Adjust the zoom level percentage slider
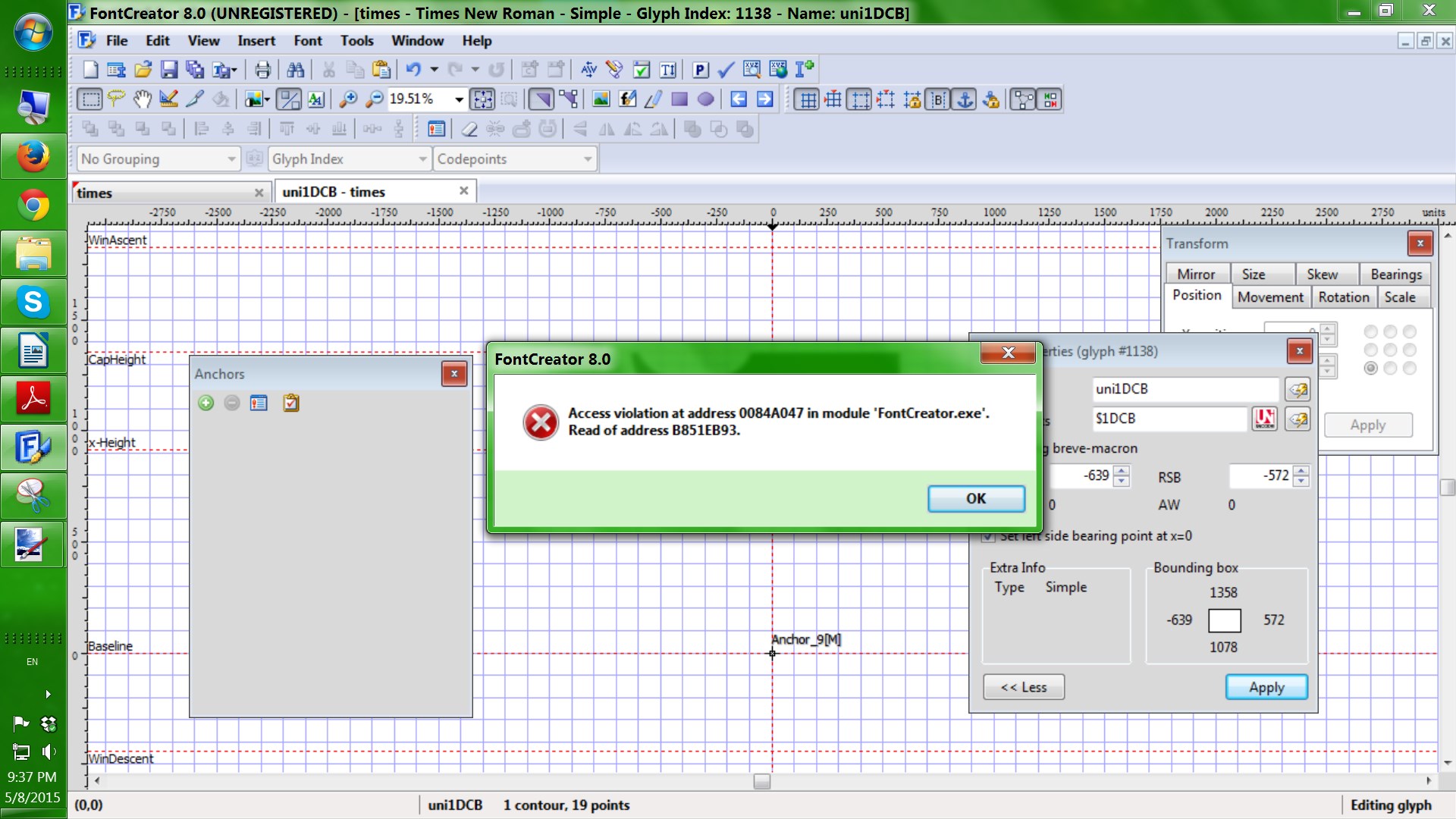This screenshot has height=819, width=1456. click(x=425, y=99)
